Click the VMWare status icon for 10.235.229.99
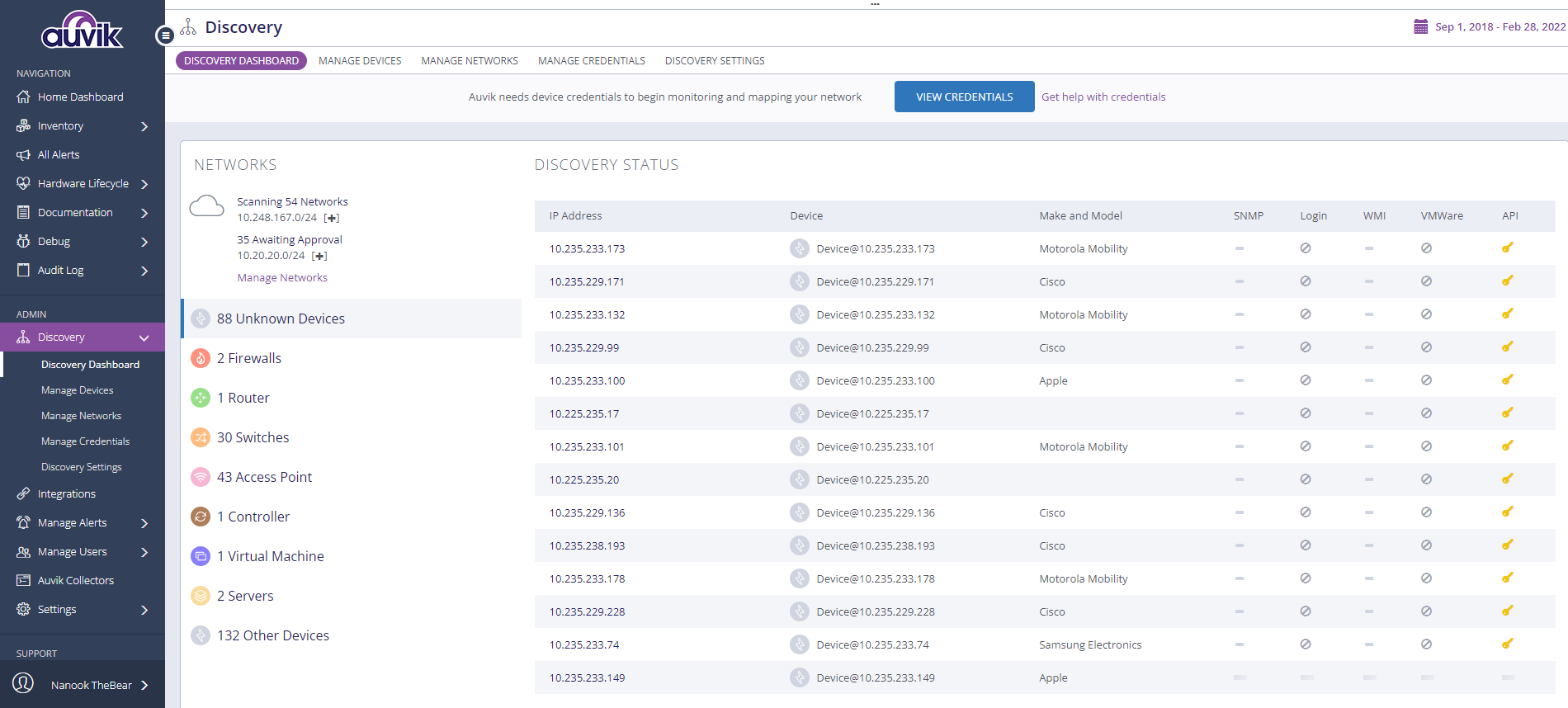The height and width of the screenshot is (708, 1568). click(x=1426, y=347)
